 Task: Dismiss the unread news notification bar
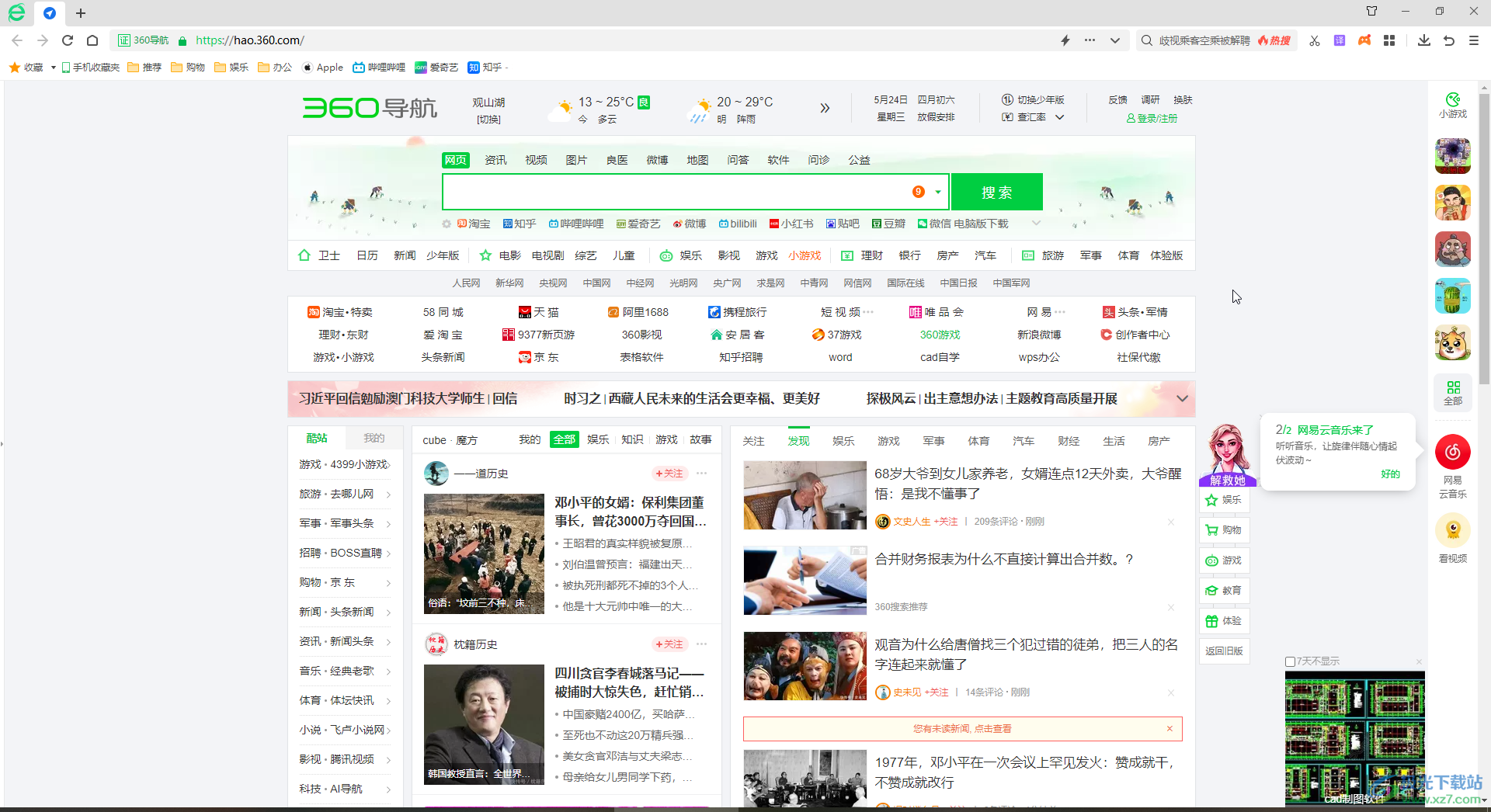(1170, 728)
